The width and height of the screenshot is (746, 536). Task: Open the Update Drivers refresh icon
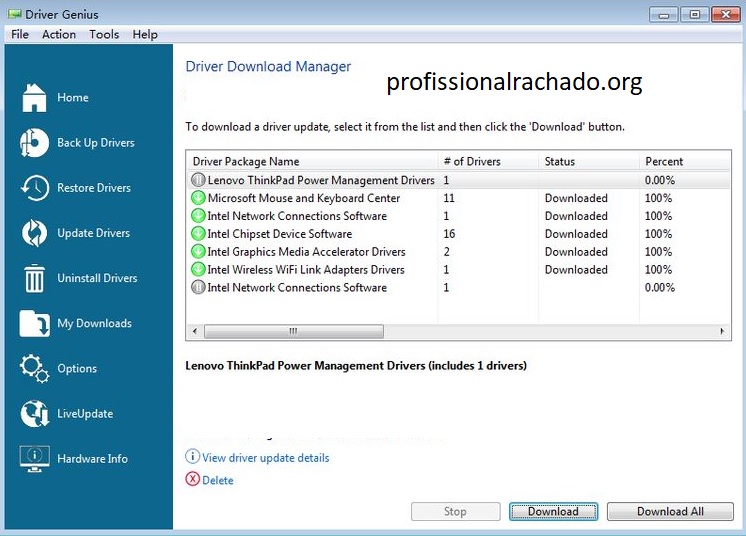34,233
